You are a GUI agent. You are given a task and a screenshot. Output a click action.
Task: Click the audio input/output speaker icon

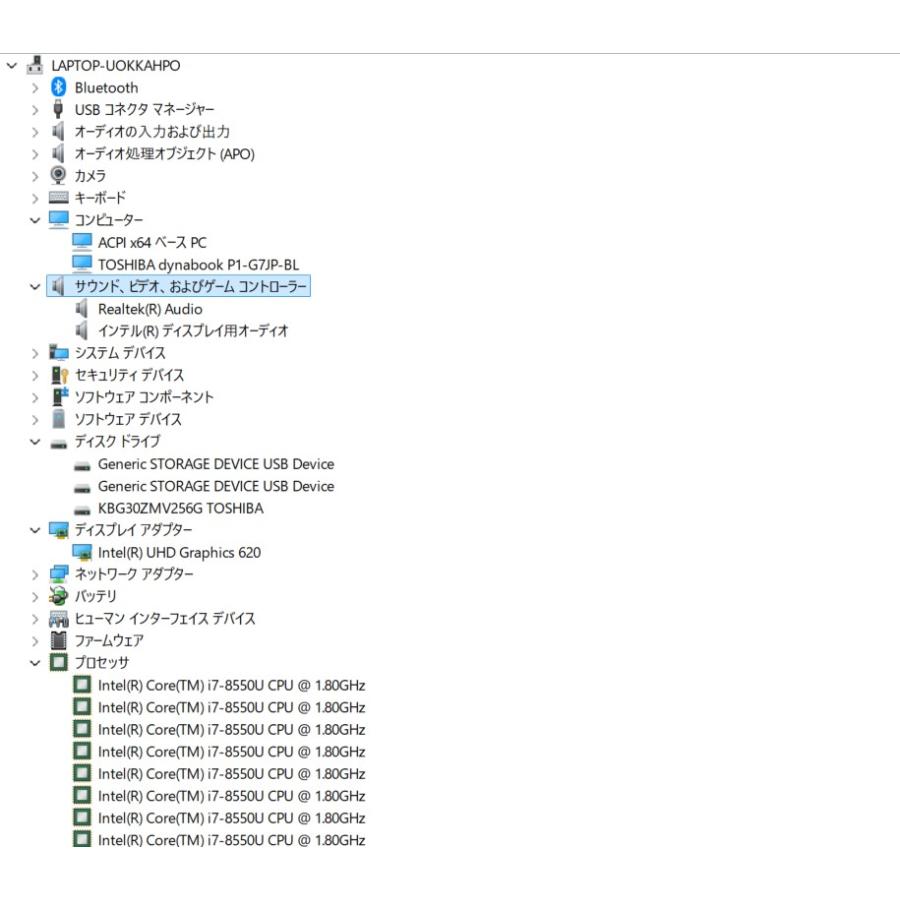click(x=58, y=131)
